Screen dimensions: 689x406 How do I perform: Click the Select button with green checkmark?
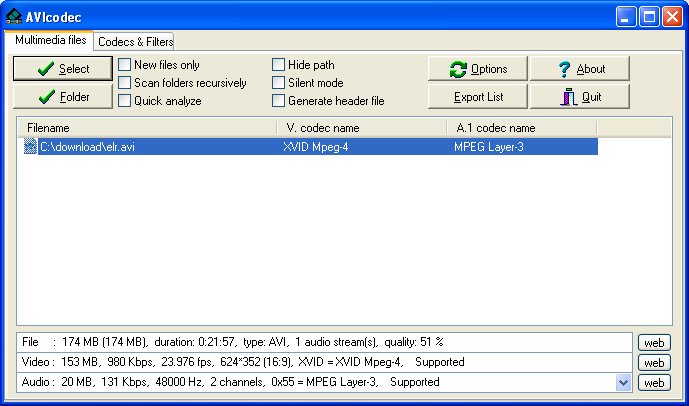coord(63,69)
